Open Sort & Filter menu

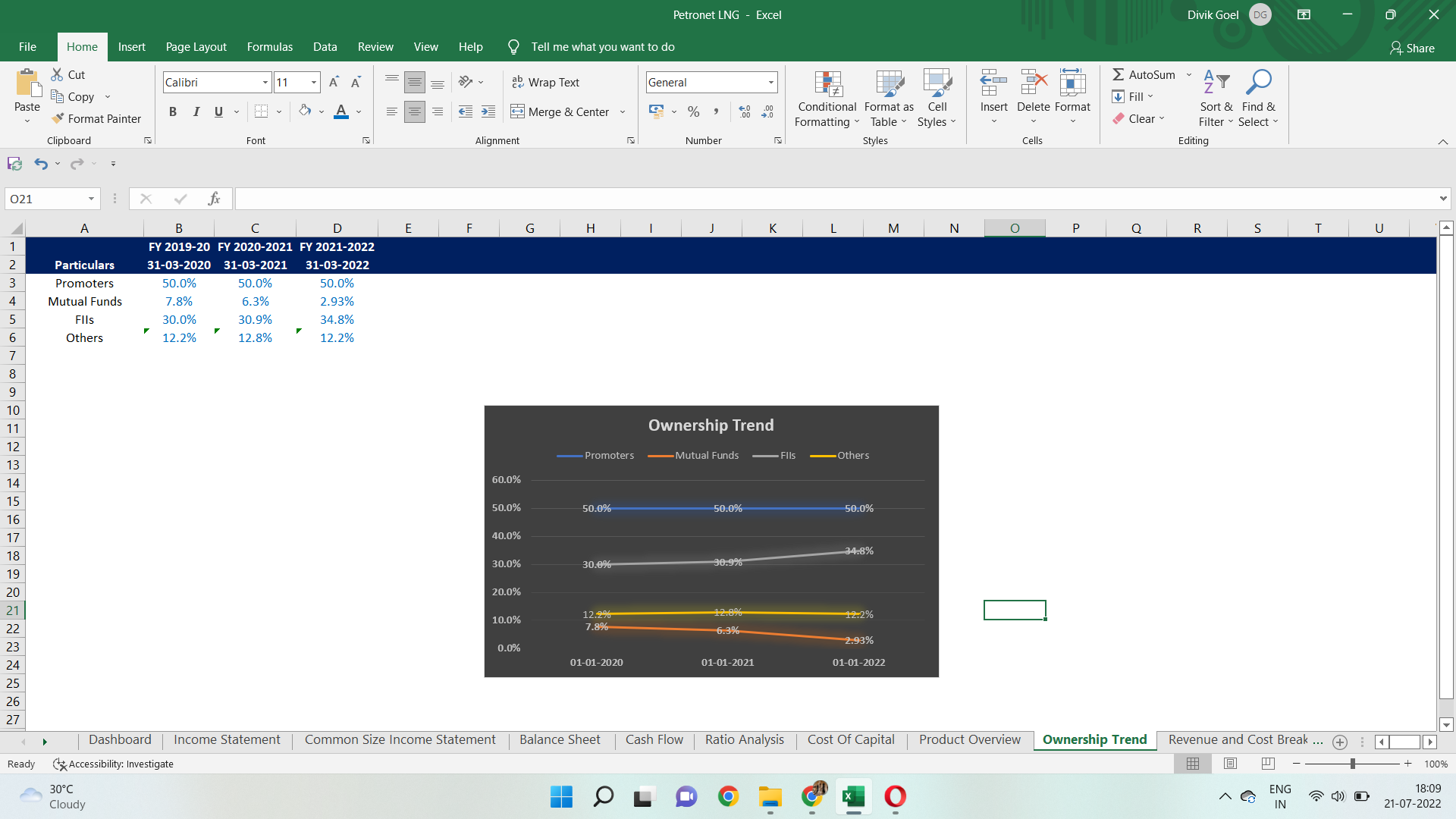click(1216, 99)
